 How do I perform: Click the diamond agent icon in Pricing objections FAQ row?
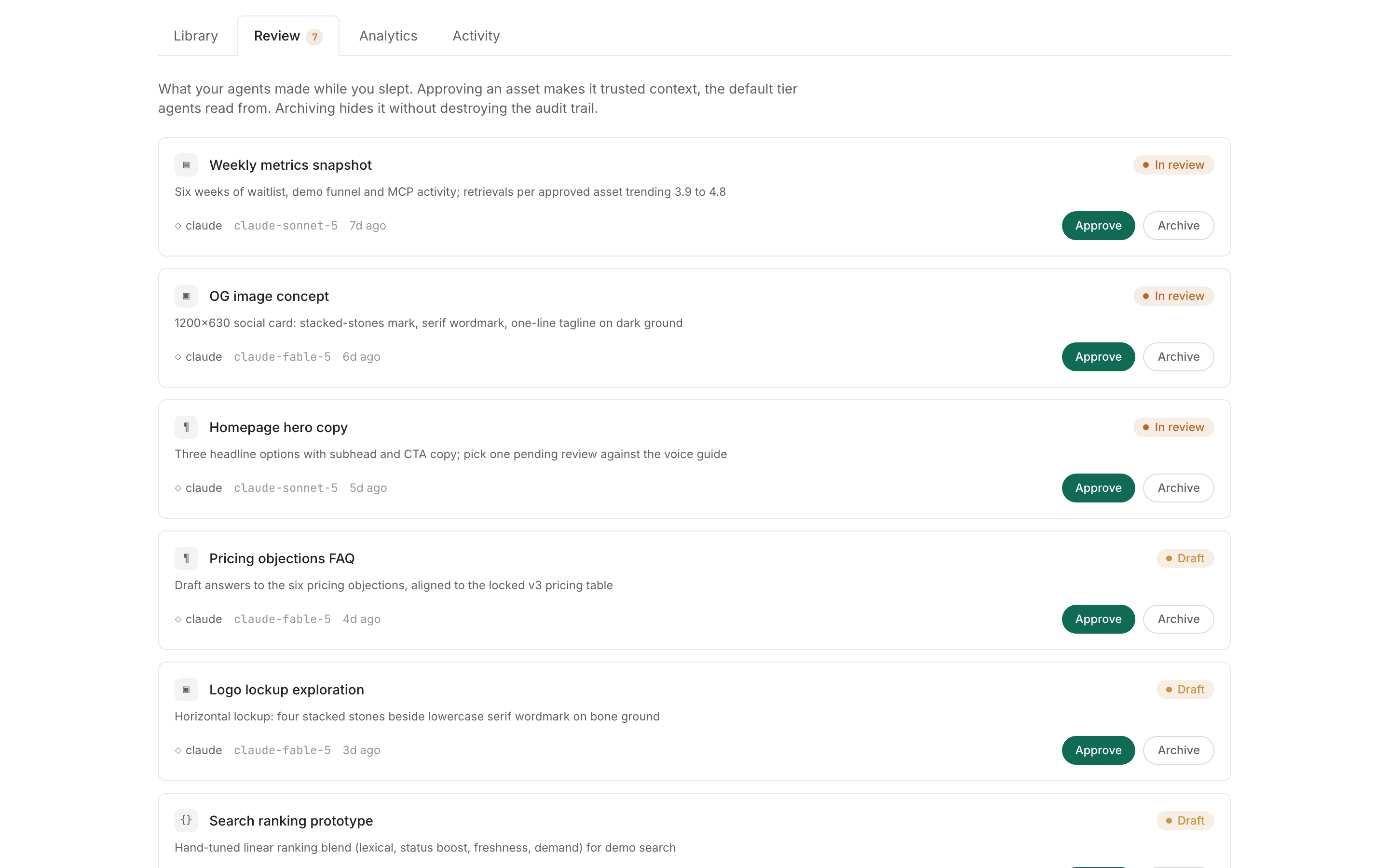tap(178, 620)
